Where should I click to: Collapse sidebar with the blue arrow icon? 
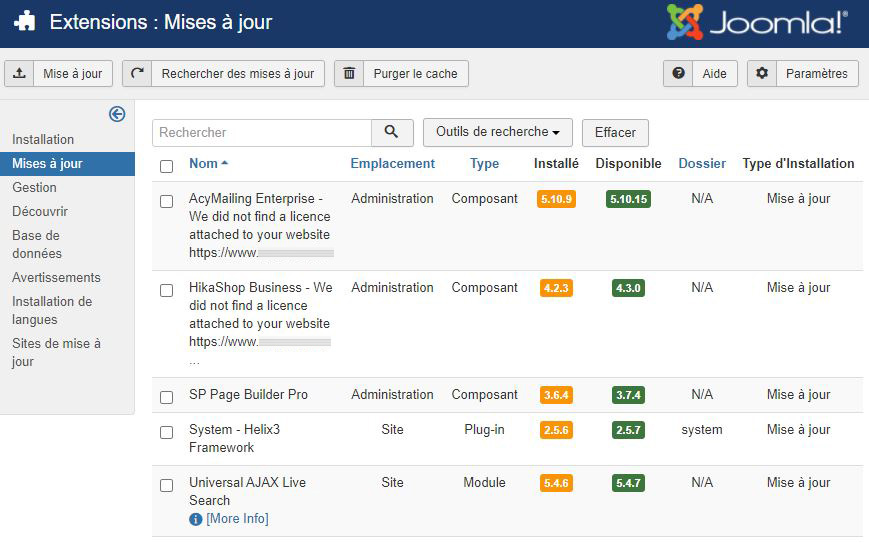point(117,114)
